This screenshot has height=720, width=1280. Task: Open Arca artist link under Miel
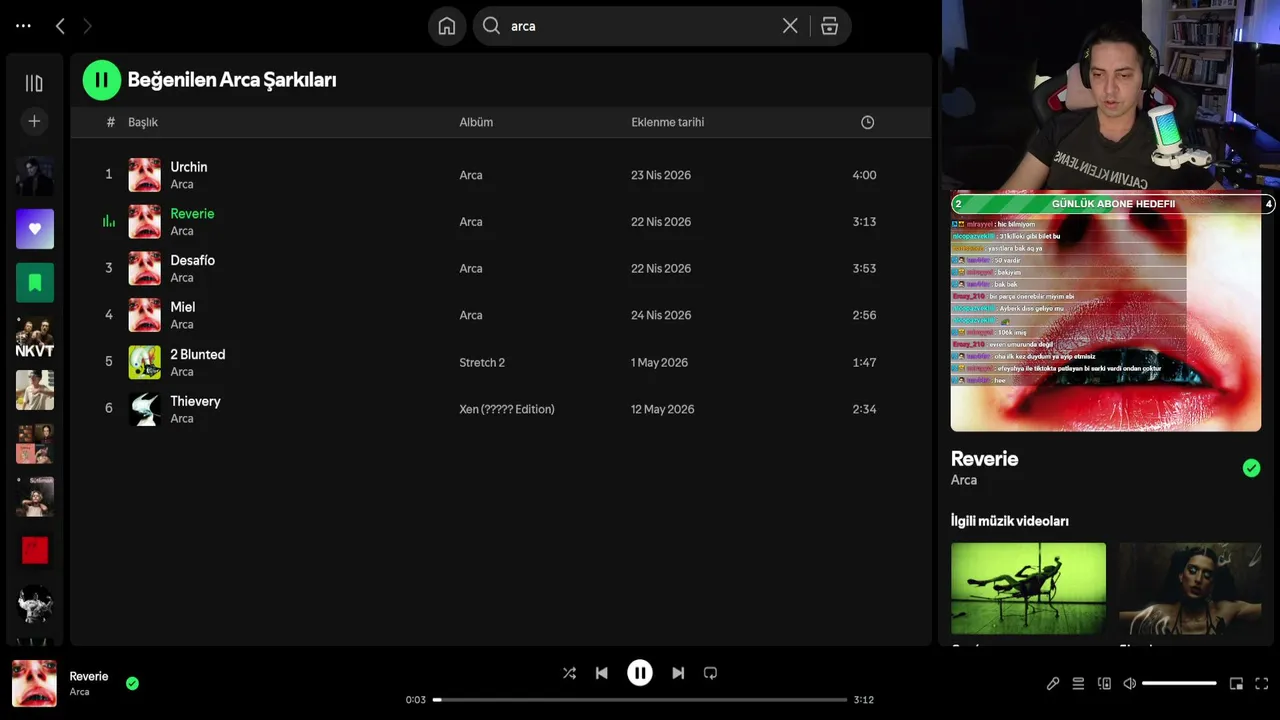click(182, 324)
